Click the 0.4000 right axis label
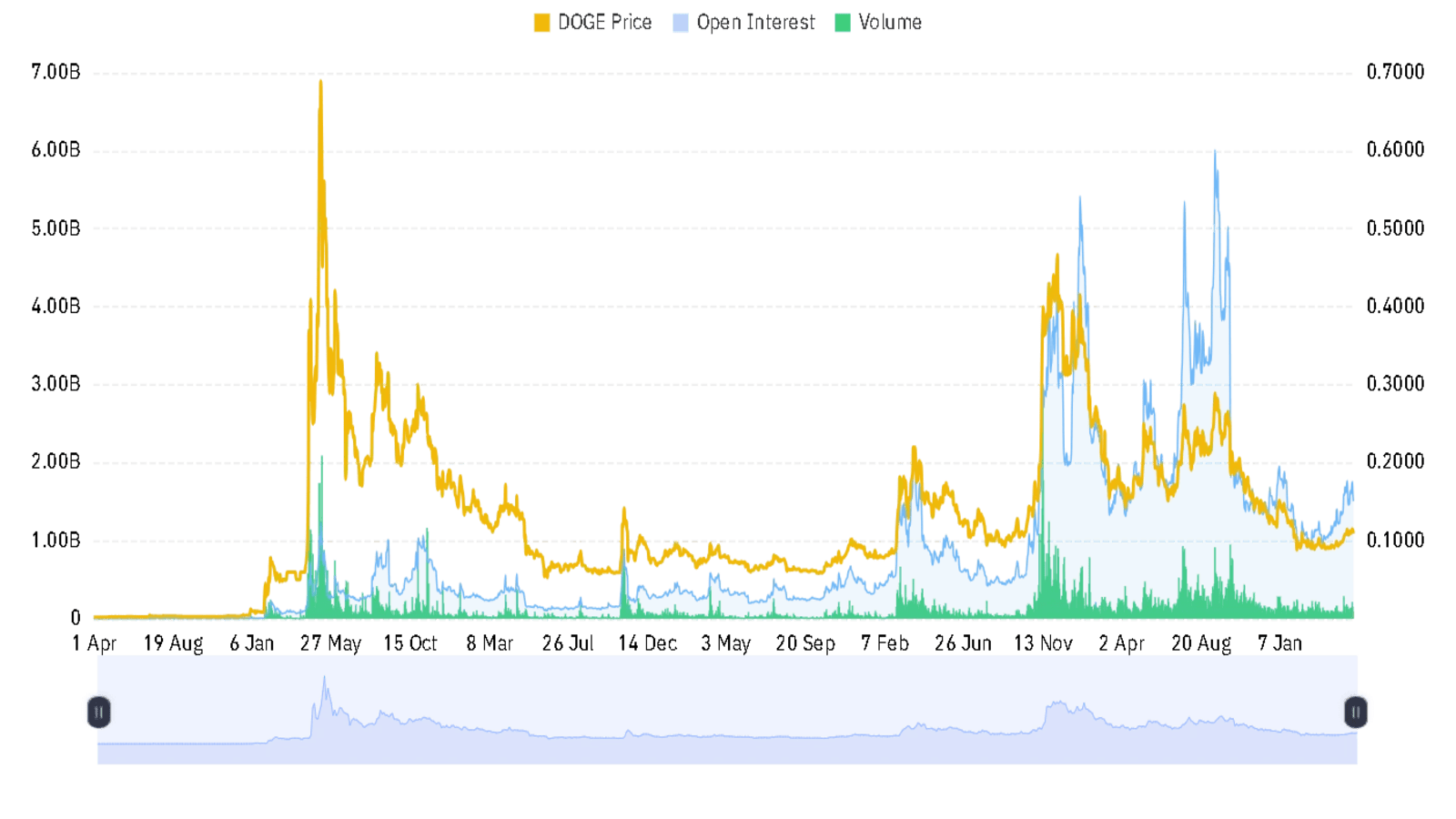Viewport: 1456px width, 819px height. pos(1395,306)
